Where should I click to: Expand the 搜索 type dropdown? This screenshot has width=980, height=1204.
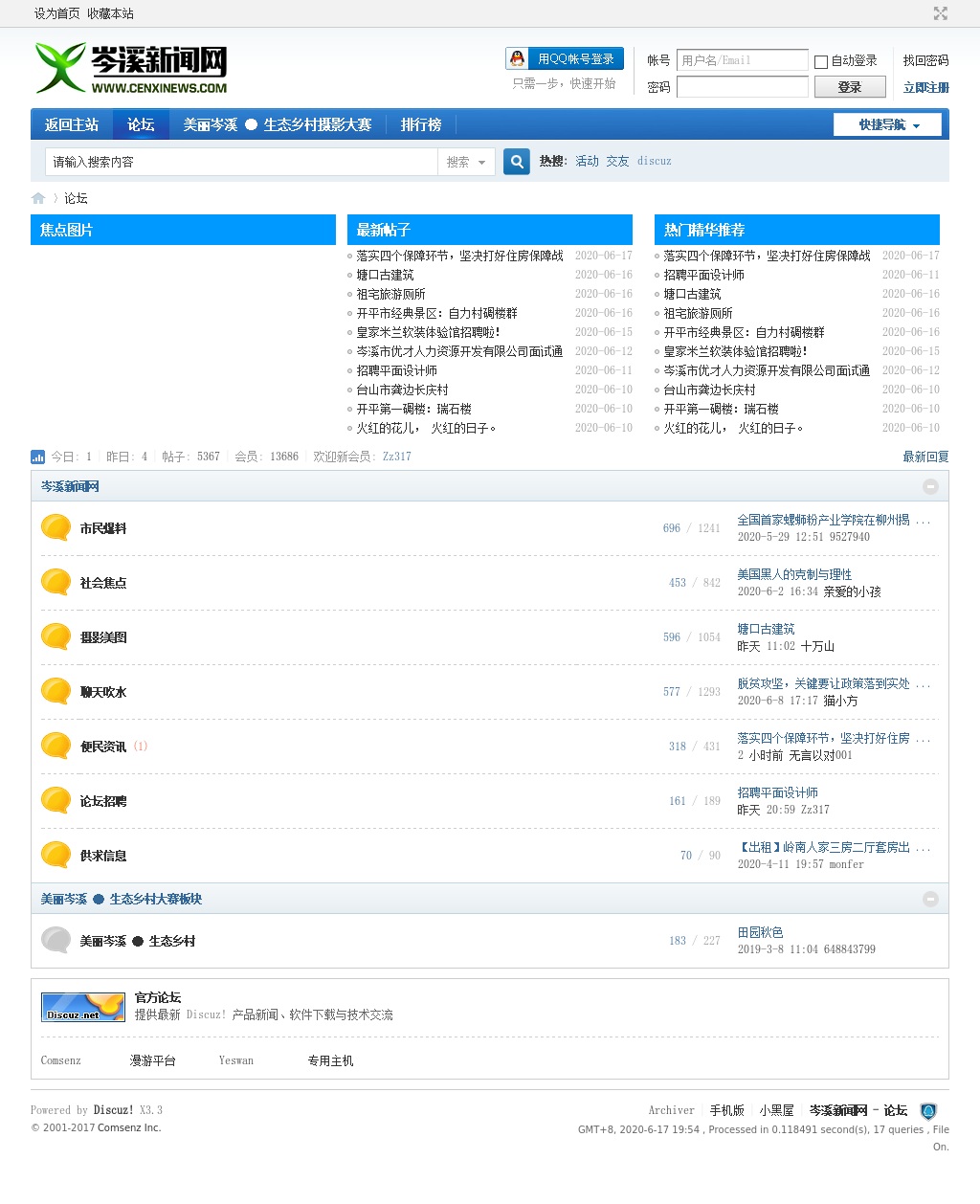(x=466, y=162)
